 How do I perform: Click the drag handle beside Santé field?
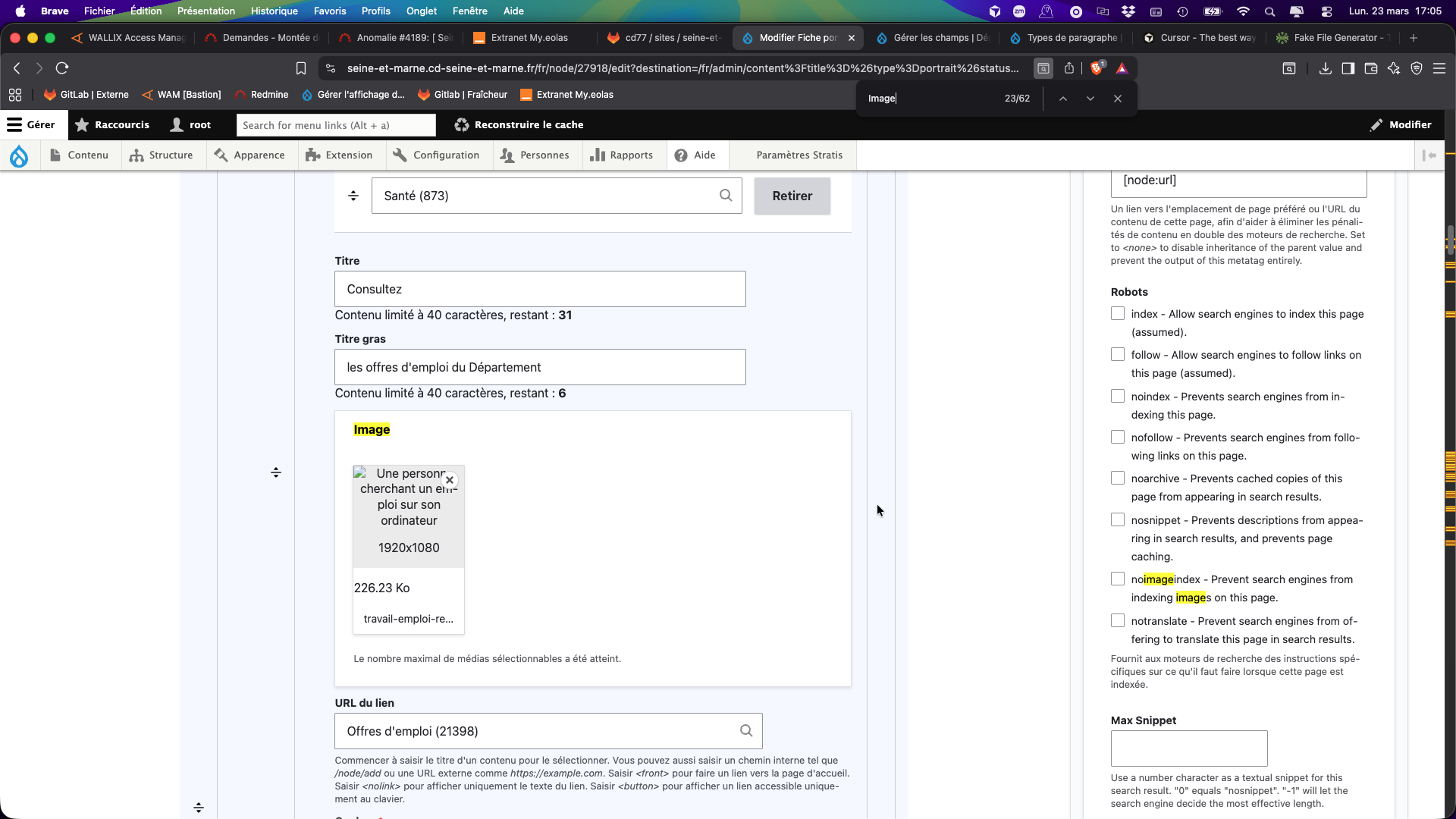(353, 196)
